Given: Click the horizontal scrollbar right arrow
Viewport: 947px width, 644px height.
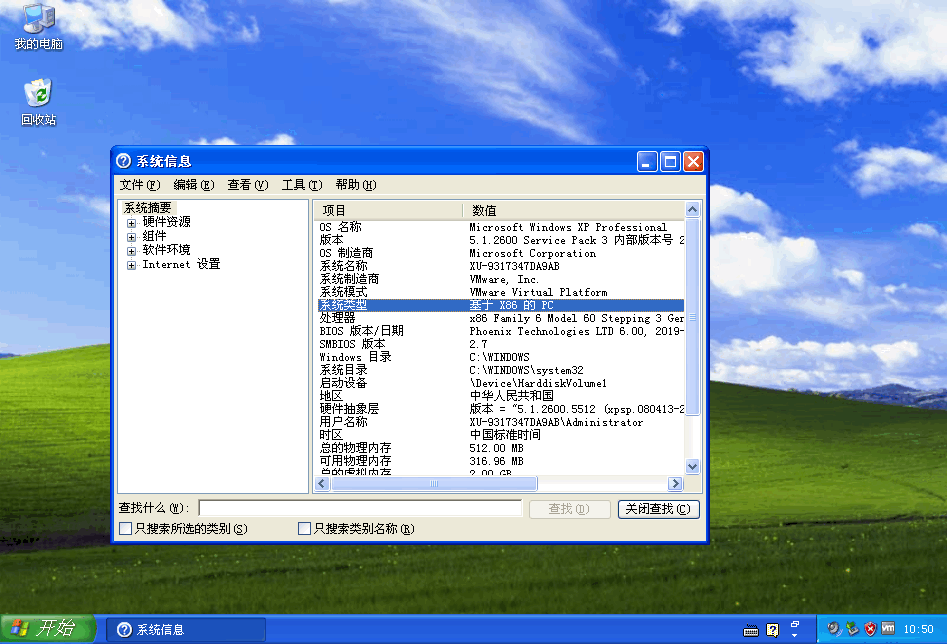Looking at the screenshot, I should [675, 483].
